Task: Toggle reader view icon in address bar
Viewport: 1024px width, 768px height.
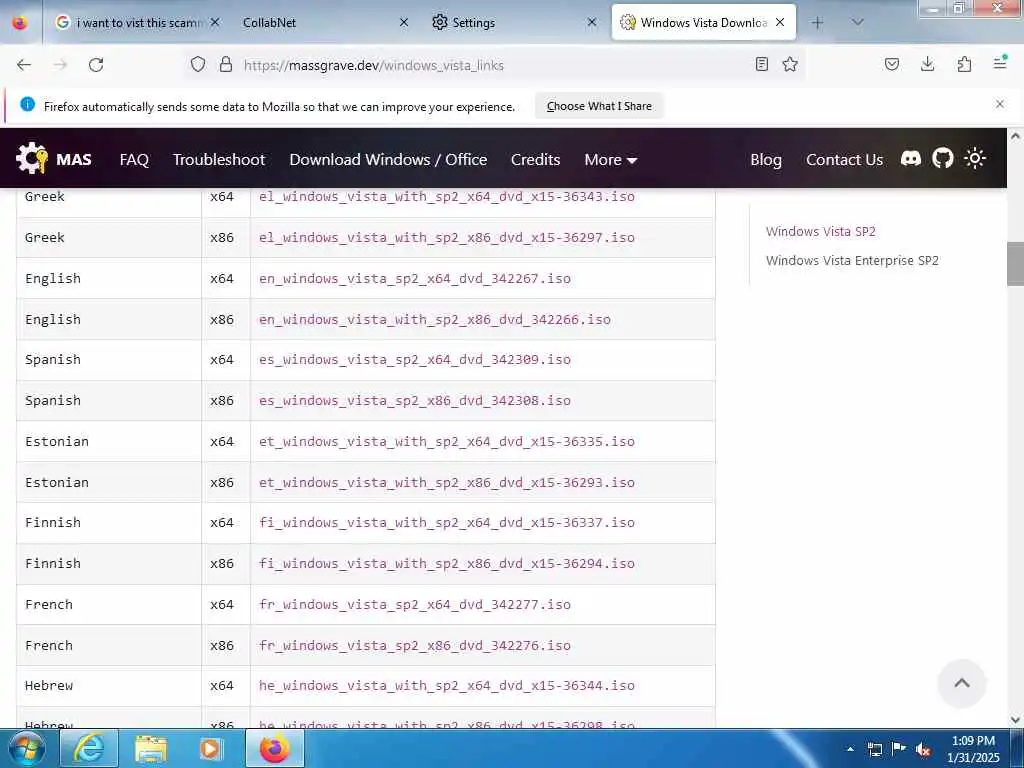Action: pyautogui.click(x=761, y=64)
